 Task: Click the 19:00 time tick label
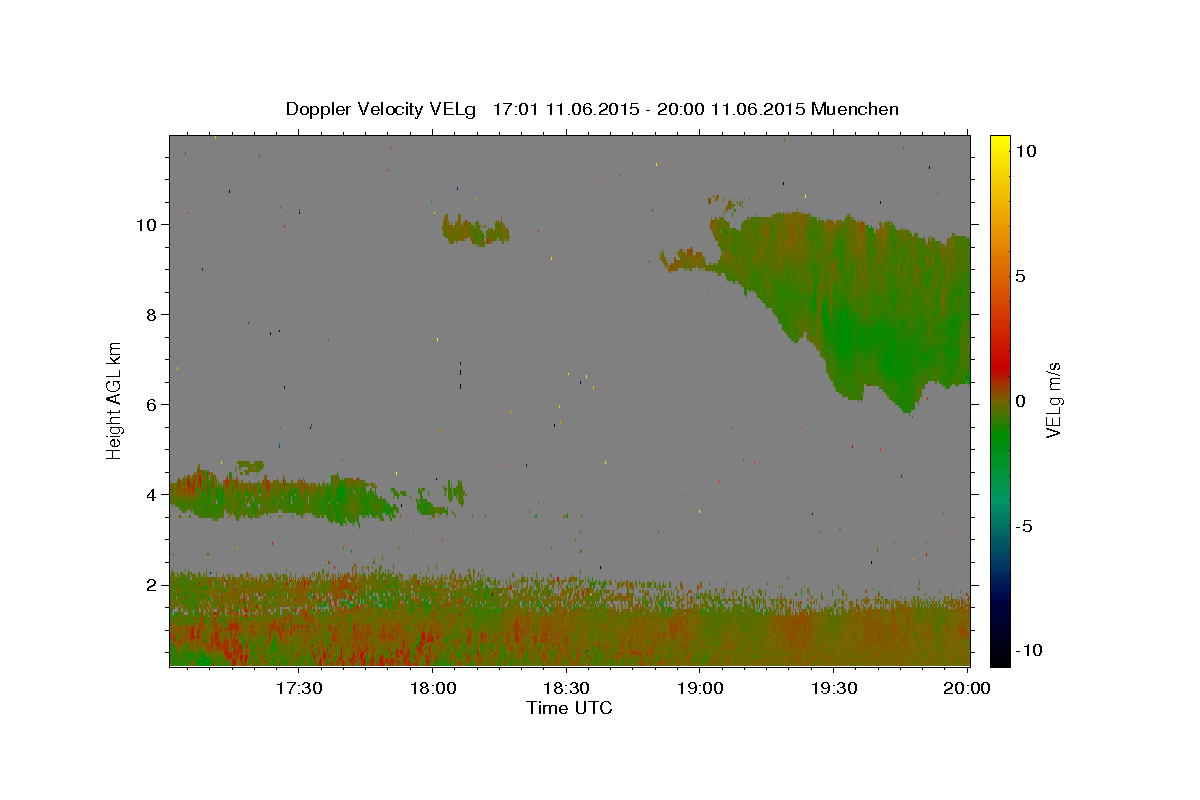coord(700,688)
